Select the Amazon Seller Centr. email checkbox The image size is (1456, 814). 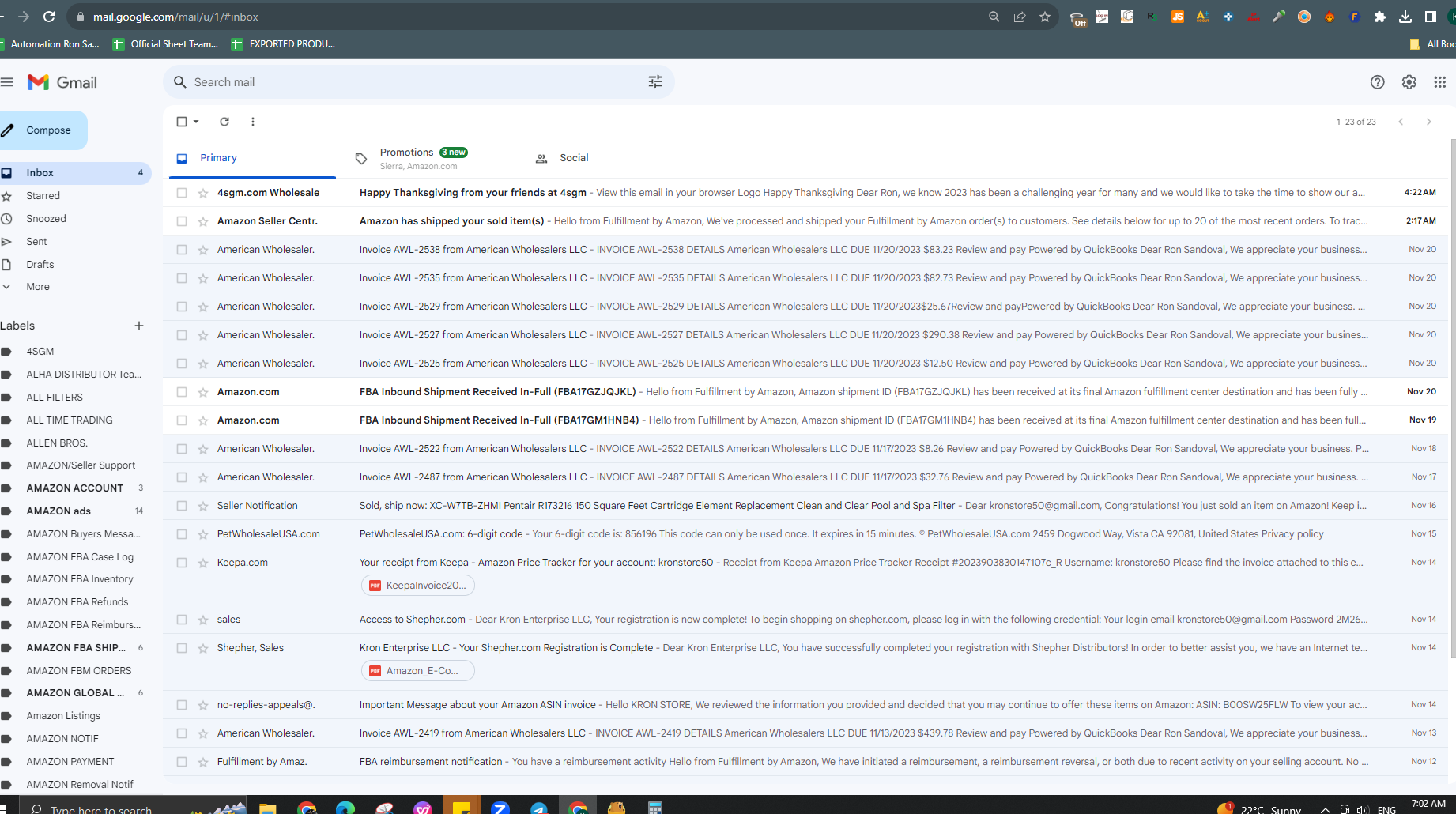coord(182,221)
